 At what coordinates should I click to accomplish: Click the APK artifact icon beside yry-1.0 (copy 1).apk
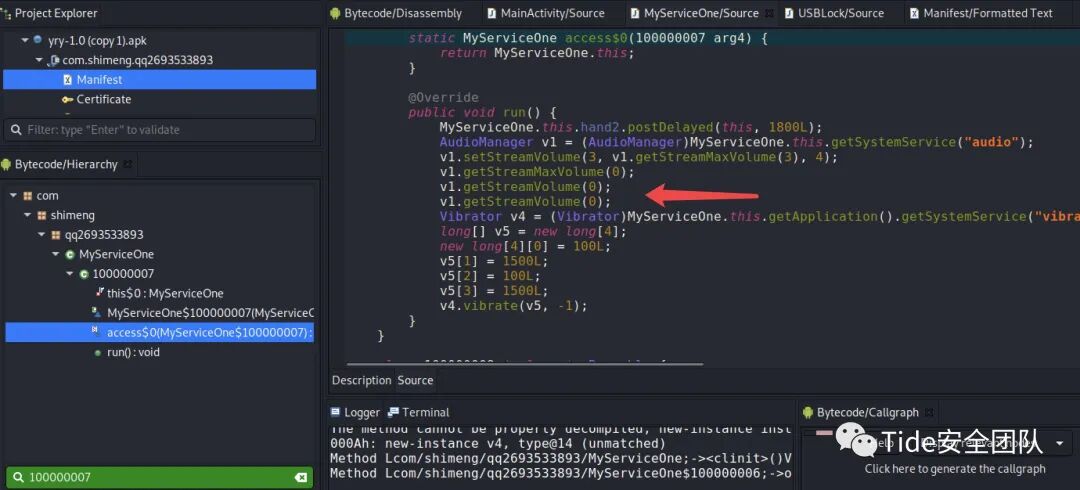(37, 41)
